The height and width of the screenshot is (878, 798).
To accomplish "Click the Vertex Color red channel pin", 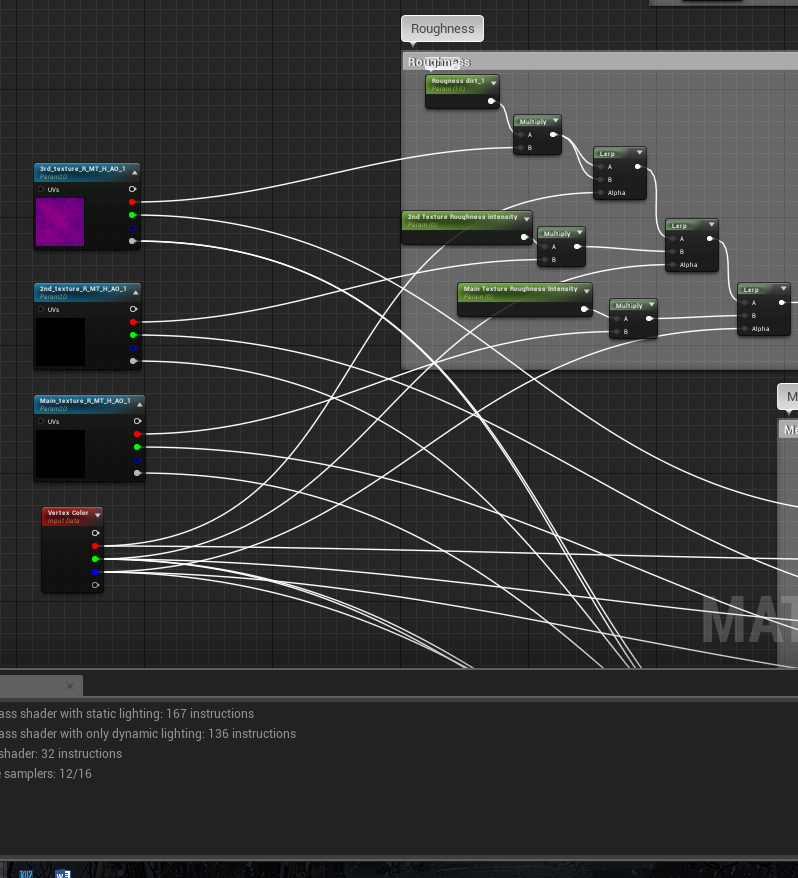I will (96, 546).
